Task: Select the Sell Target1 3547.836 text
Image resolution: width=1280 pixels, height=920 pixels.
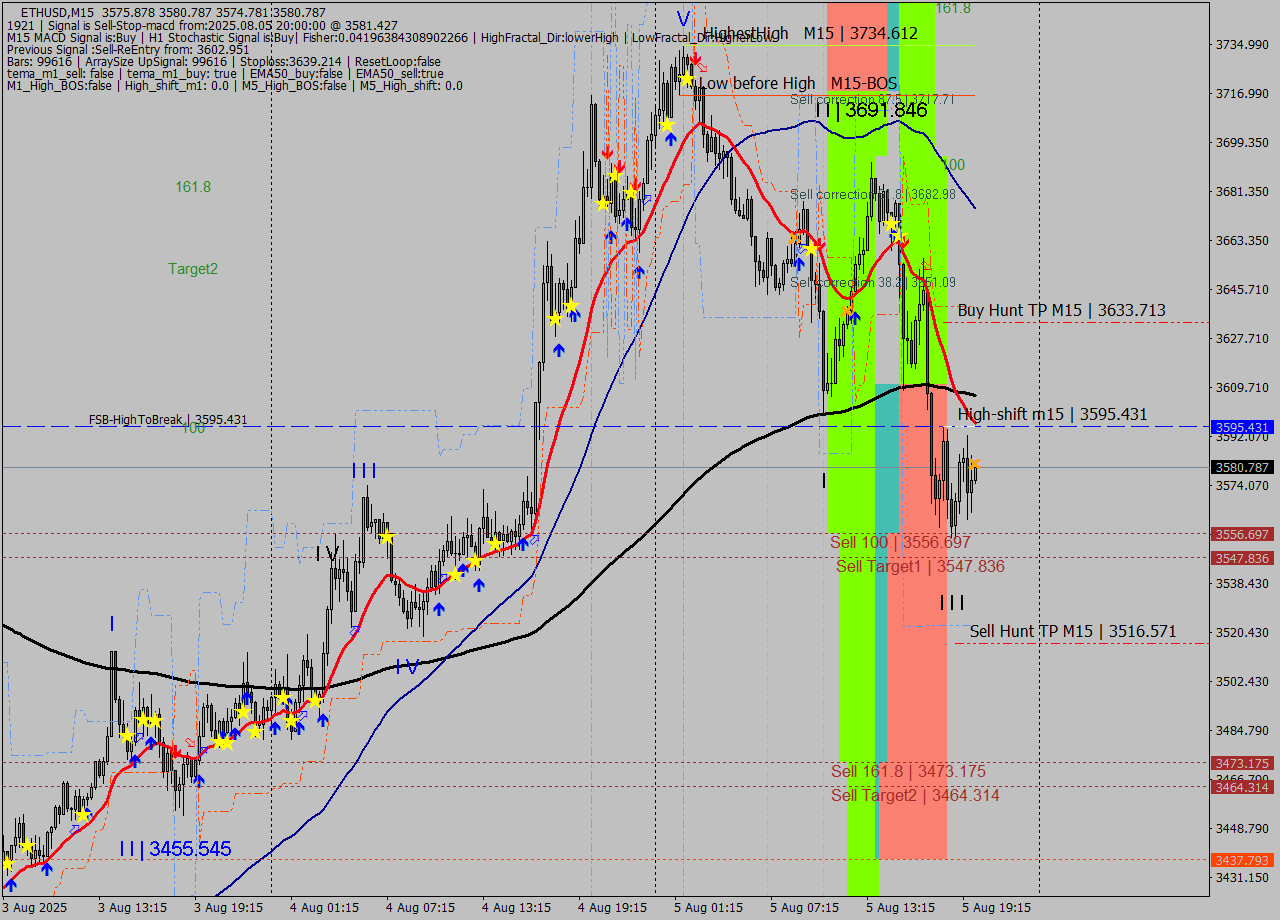Action: coord(920,567)
